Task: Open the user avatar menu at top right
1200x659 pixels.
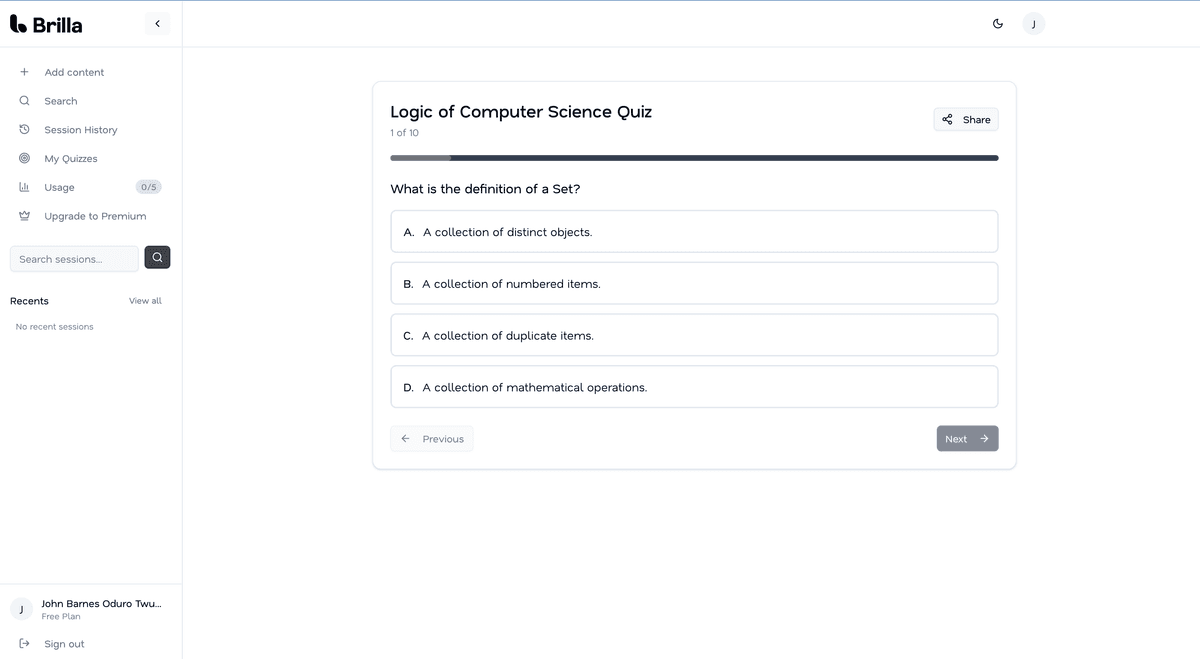Action: [x=1033, y=24]
